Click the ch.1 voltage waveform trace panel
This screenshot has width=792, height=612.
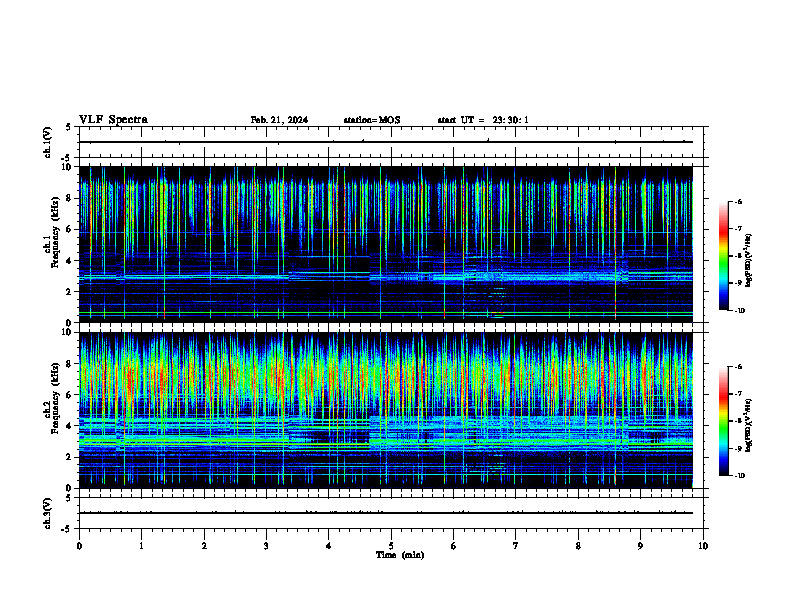tap(391, 142)
